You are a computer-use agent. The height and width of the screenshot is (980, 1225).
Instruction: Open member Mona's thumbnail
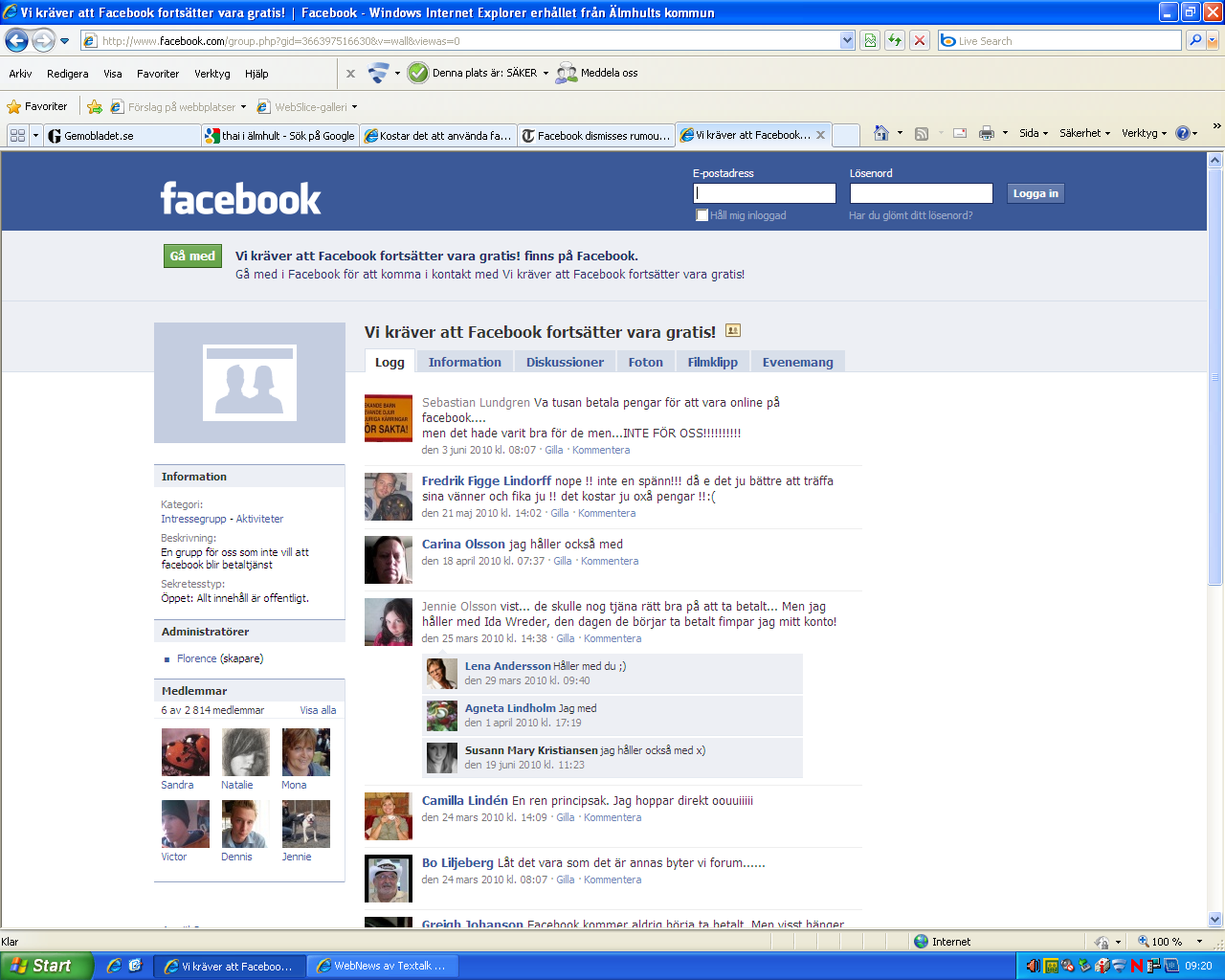click(x=306, y=752)
